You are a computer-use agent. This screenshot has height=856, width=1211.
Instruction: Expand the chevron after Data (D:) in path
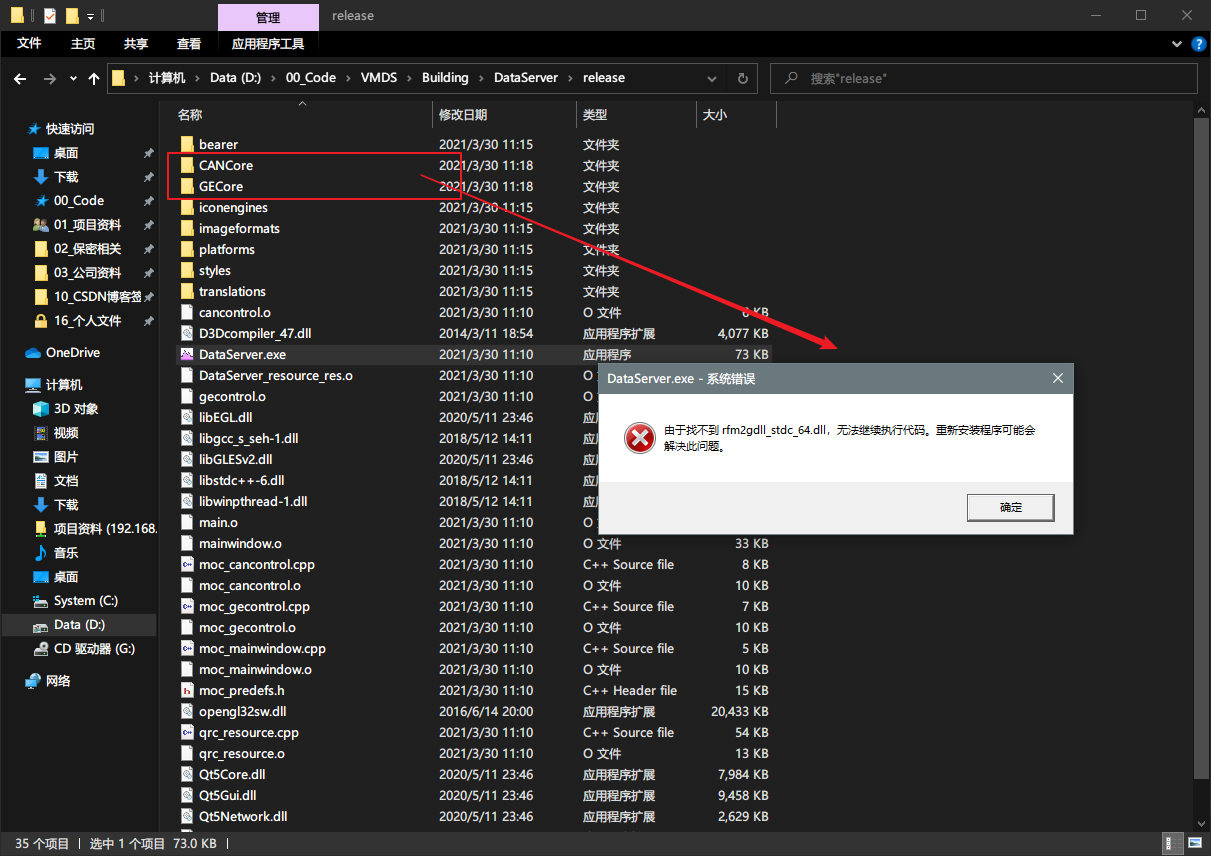click(274, 78)
